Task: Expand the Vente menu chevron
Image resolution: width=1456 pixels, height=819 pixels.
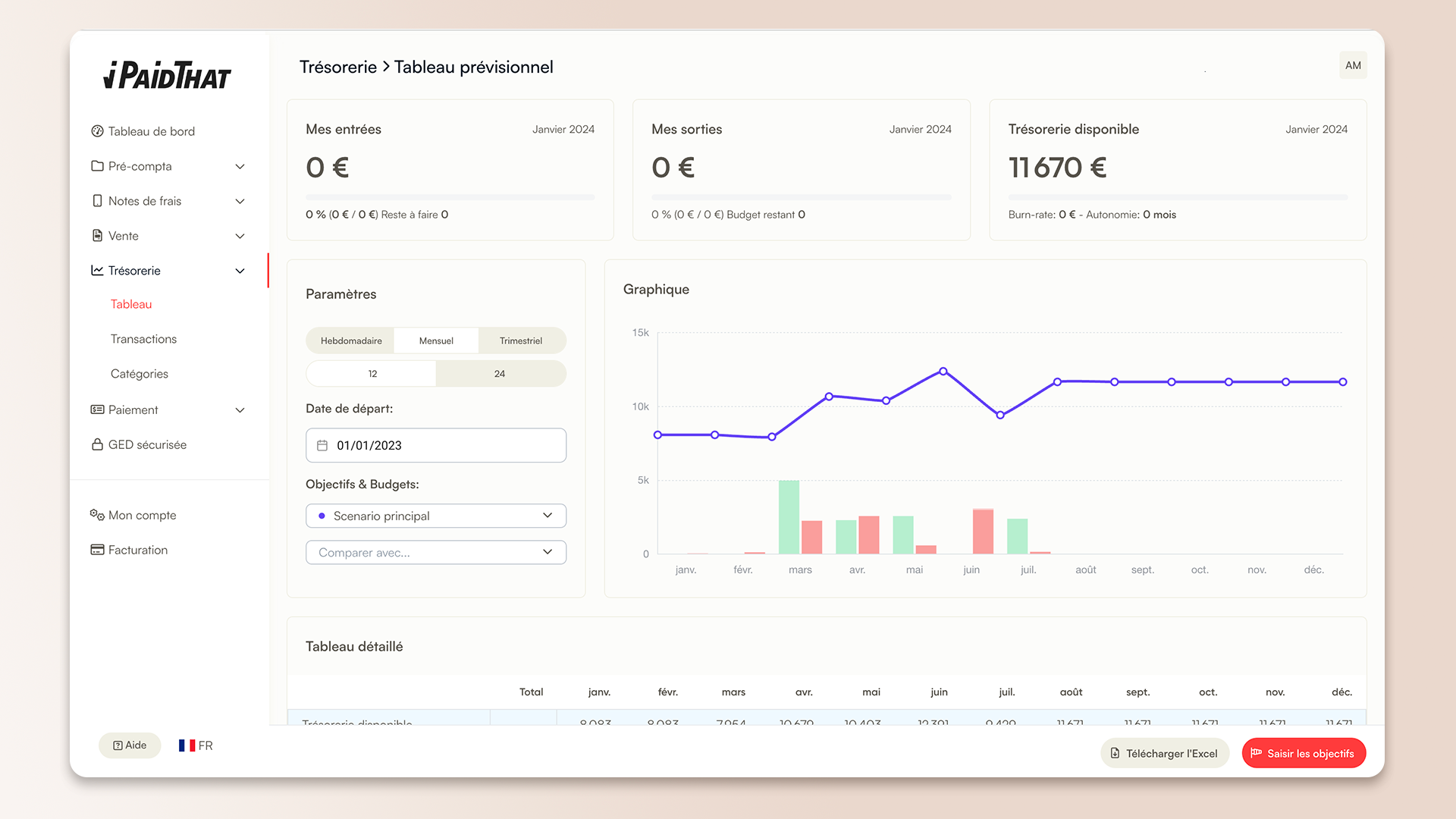Action: click(x=240, y=236)
